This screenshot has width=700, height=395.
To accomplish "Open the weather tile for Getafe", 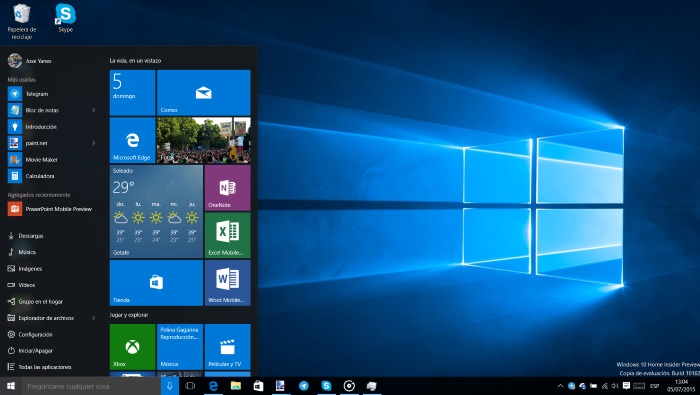I will pyautogui.click(x=156, y=212).
